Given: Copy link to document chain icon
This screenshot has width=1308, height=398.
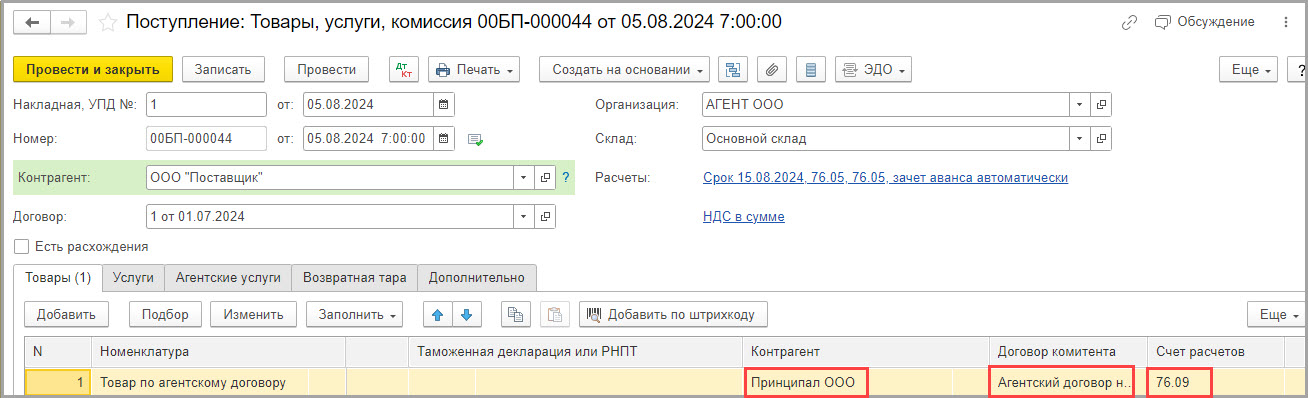Looking at the screenshot, I should [1130, 21].
